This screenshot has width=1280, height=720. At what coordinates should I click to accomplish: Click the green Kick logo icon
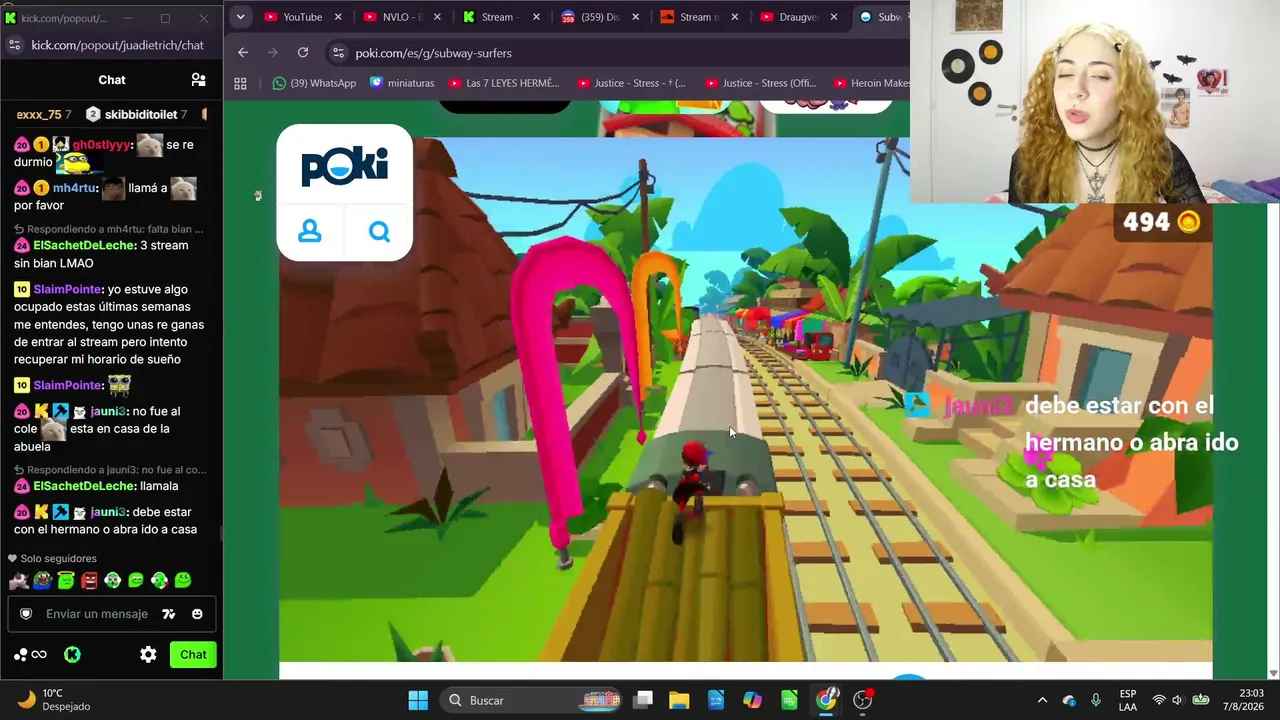72,655
